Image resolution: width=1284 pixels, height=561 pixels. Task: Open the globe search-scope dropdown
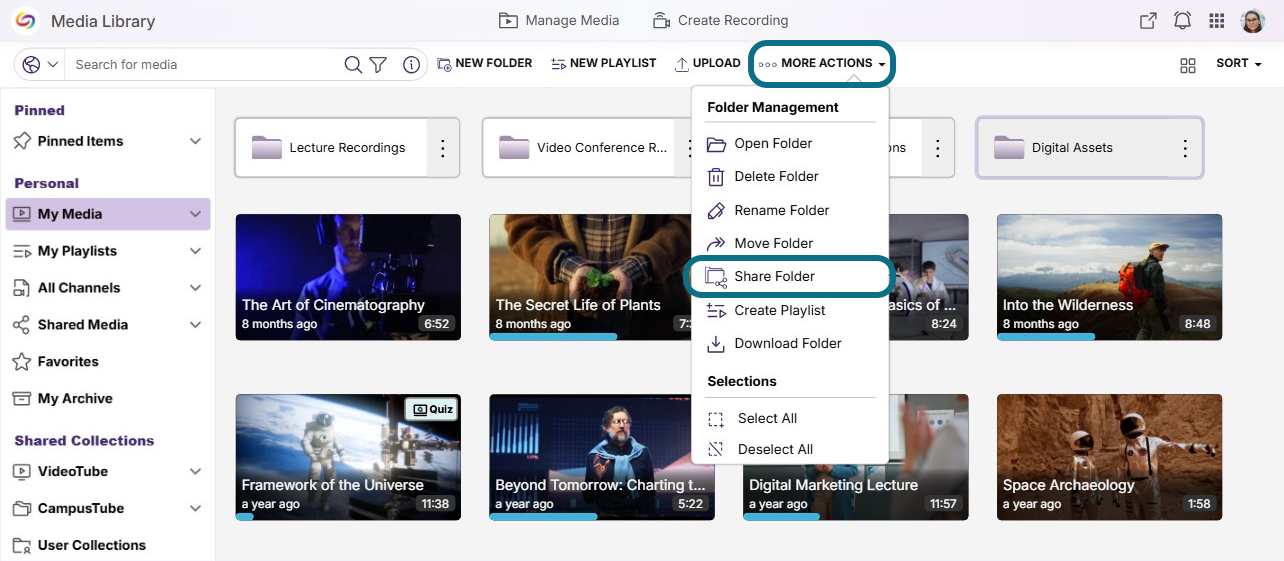pos(41,64)
